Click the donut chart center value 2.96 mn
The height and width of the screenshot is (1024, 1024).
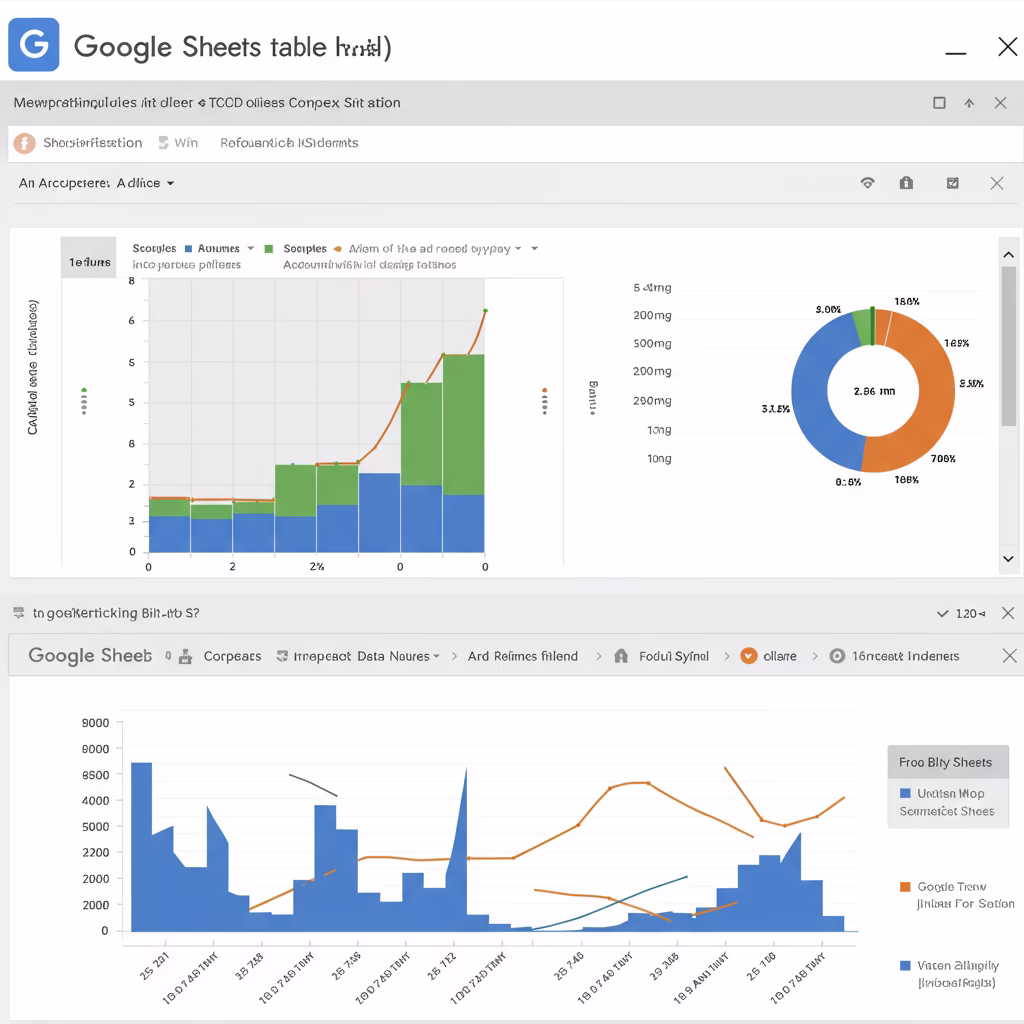pos(874,391)
